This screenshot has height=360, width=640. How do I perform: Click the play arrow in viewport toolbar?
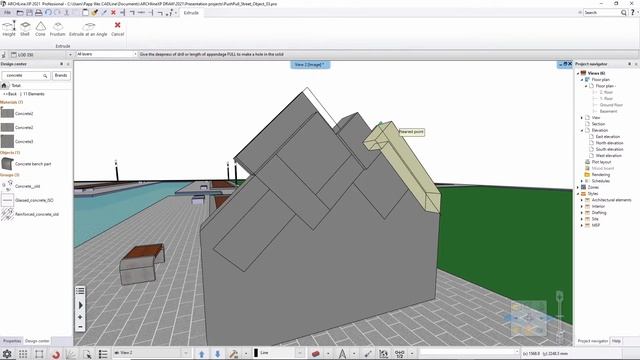[x=80, y=305]
